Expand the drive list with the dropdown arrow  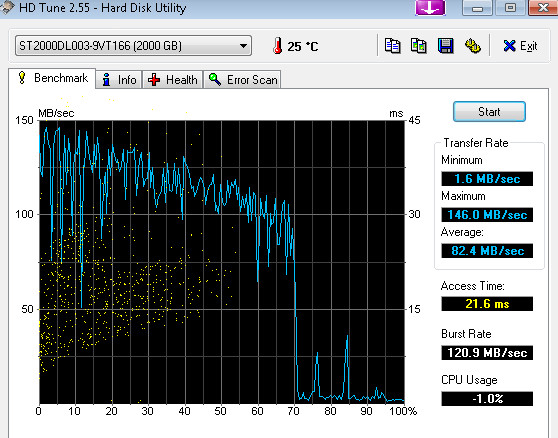pos(243,46)
